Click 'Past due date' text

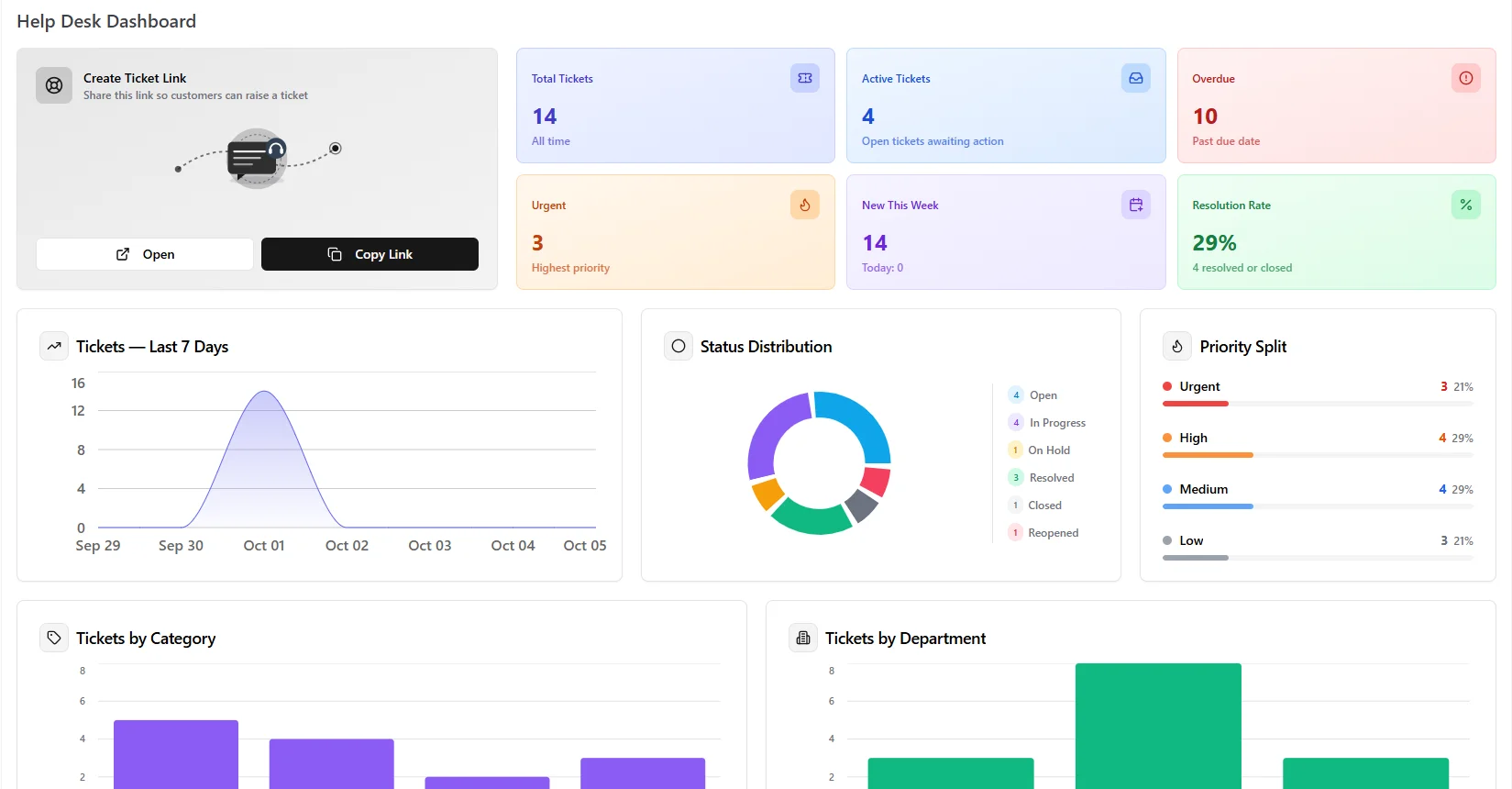tap(1226, 141)
